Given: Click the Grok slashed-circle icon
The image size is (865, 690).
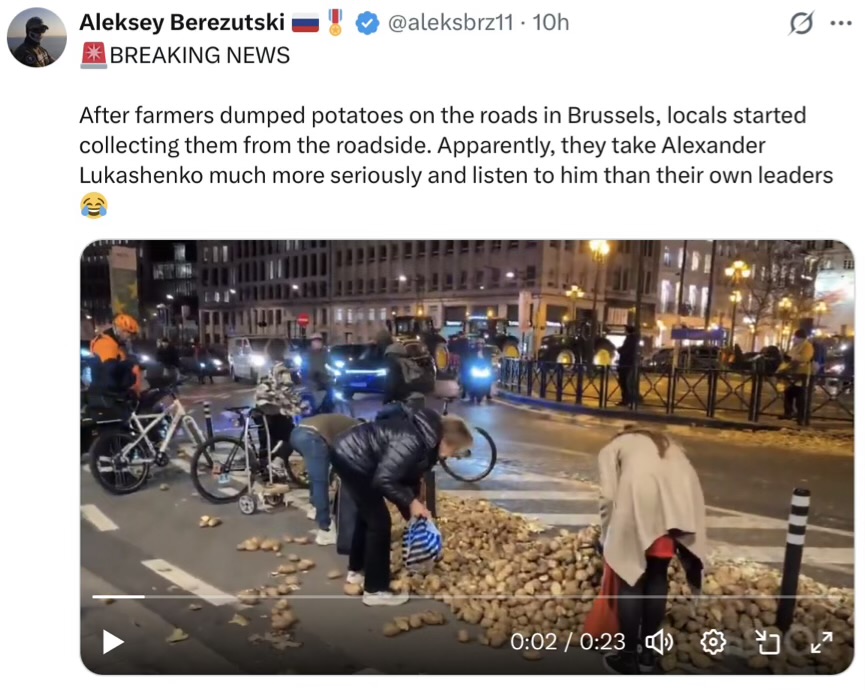Looking at the screenshot, I should coord(801,23).
